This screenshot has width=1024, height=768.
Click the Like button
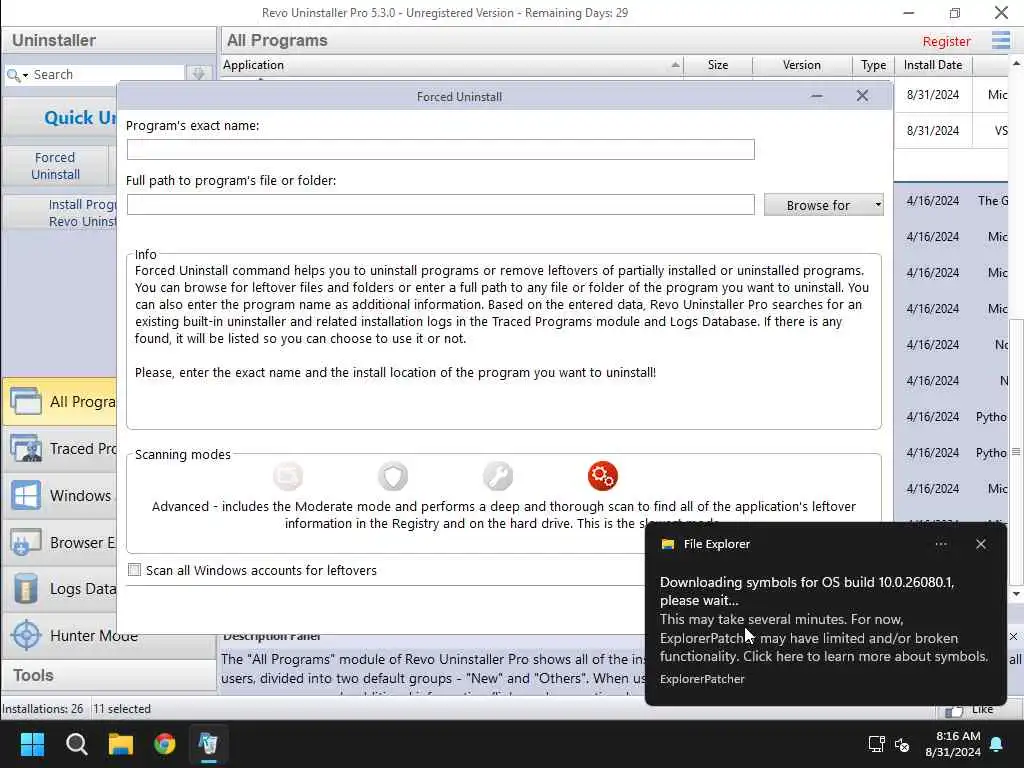[x=970, y=709]
